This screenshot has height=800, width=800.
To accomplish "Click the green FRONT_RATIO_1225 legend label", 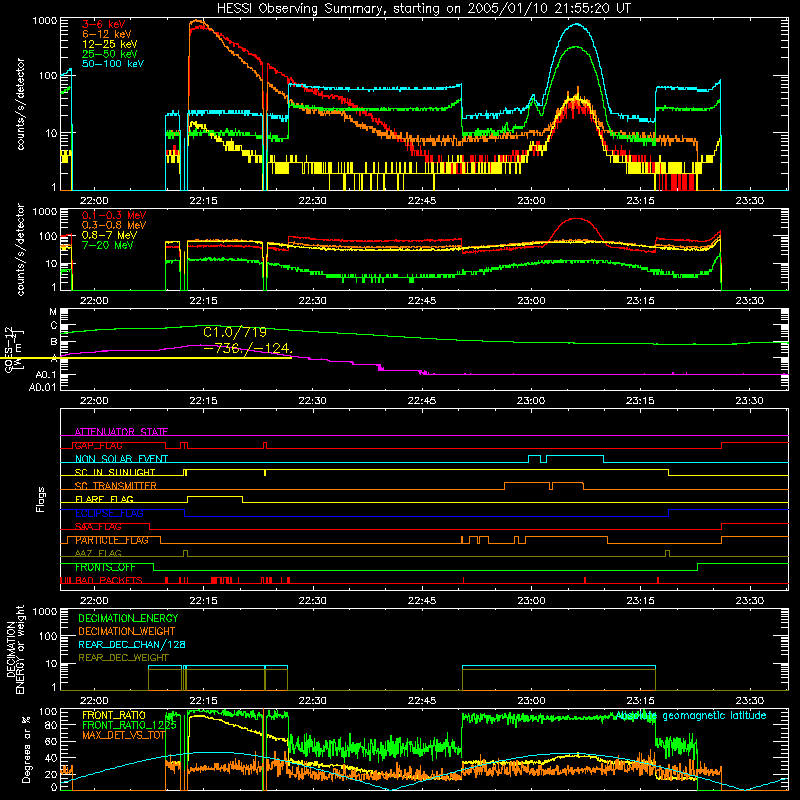I will 129,725.
